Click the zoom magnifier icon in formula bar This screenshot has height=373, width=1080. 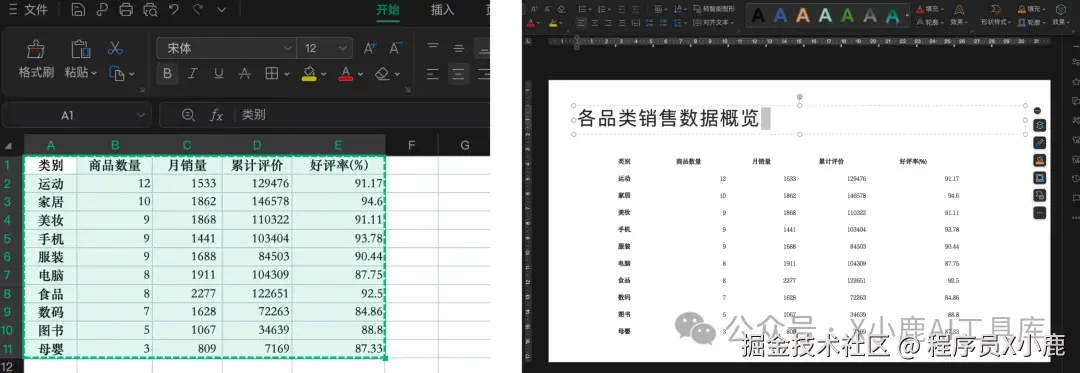pyautogui.click(x=188, y=115)
